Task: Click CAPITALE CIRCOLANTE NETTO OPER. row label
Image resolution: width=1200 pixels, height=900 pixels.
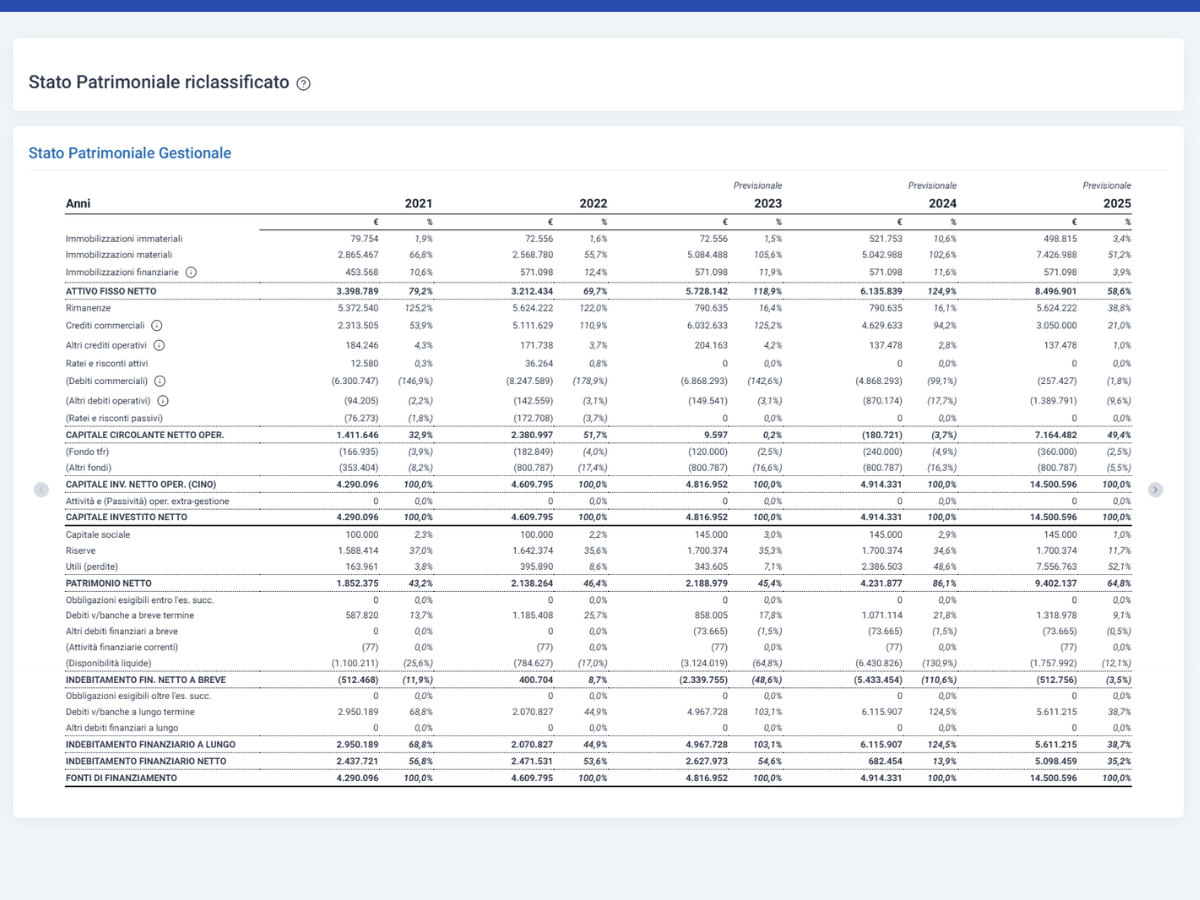Action: [x=144, y=435]
